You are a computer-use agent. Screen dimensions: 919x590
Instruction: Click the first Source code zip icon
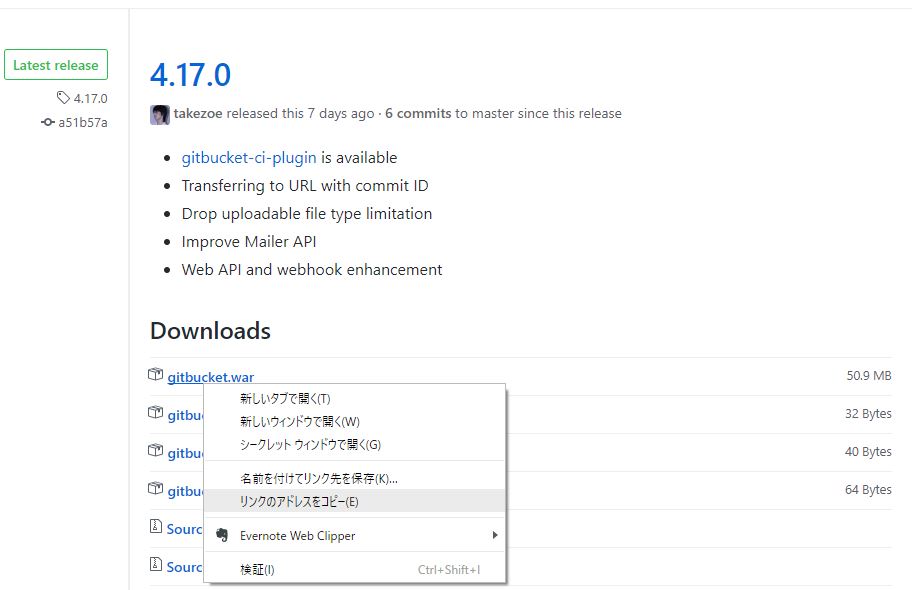155,527
